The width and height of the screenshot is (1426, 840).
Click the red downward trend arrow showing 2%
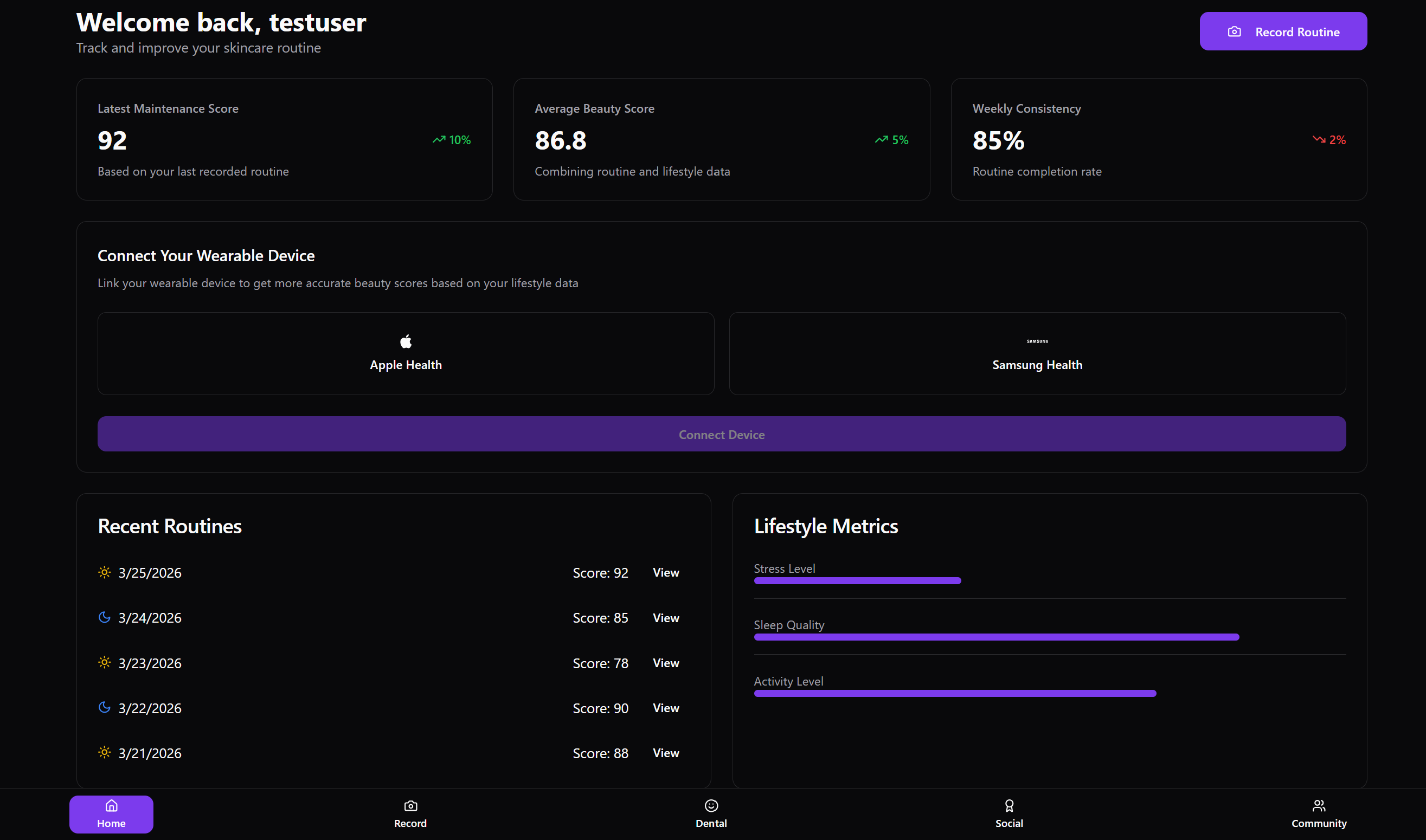pyautogui.click(x=1319, y=139)
